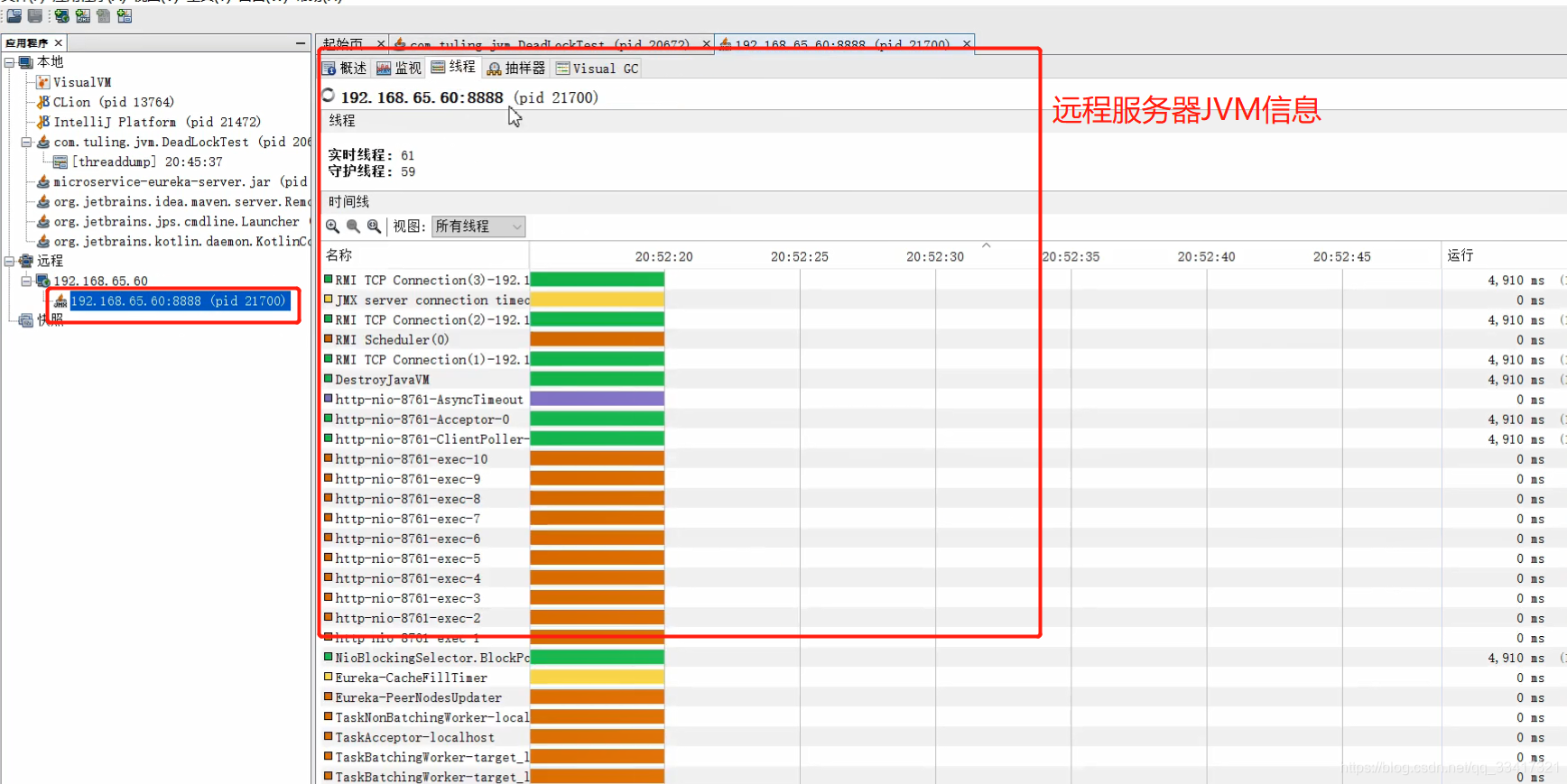This screenshot has height=784, width=1567.
Task: Click the zoom-to-fit timeline icon
Action: pos(374,226)
